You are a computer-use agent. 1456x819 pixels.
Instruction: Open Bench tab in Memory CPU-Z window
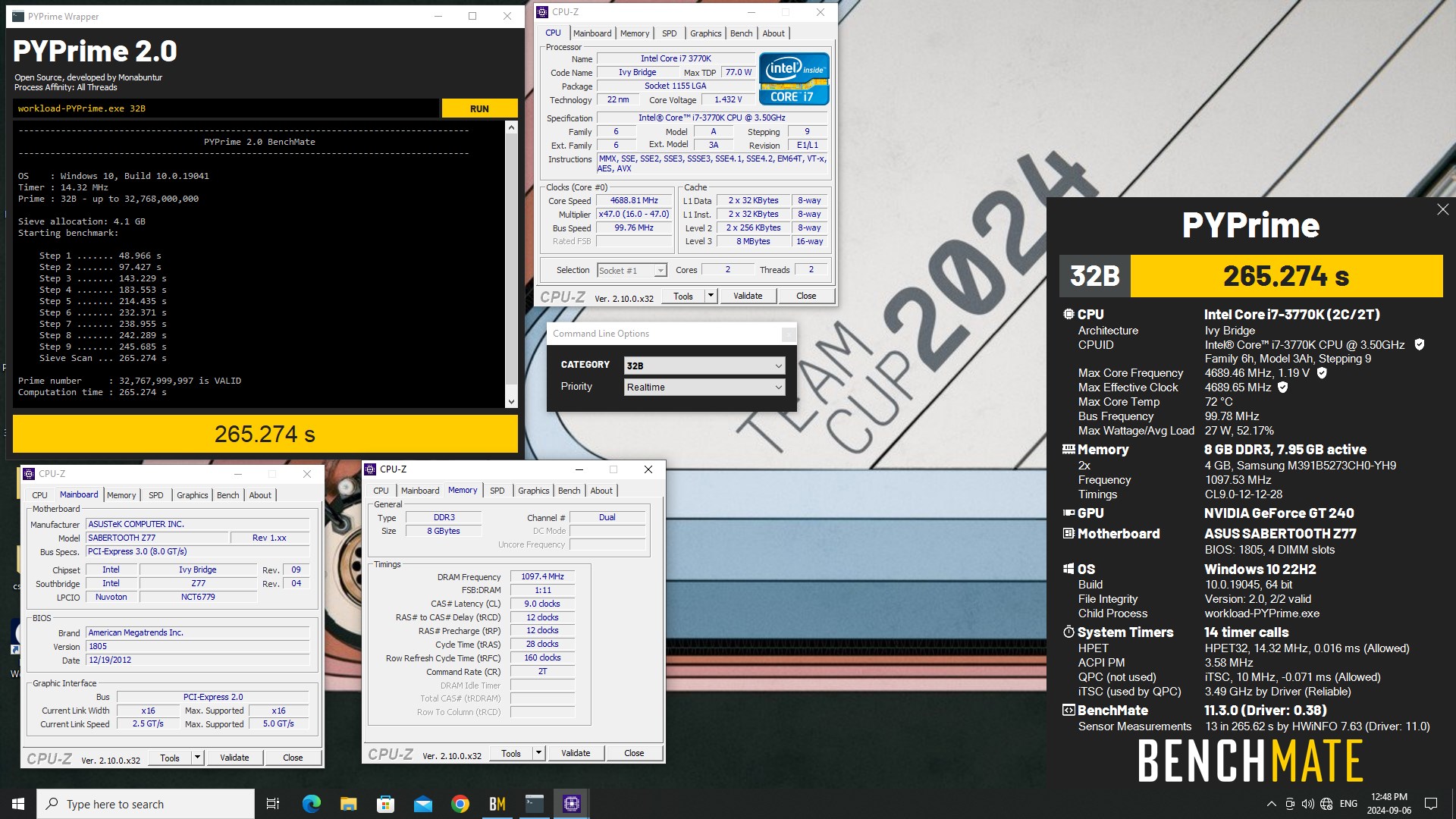coord(569,491)
